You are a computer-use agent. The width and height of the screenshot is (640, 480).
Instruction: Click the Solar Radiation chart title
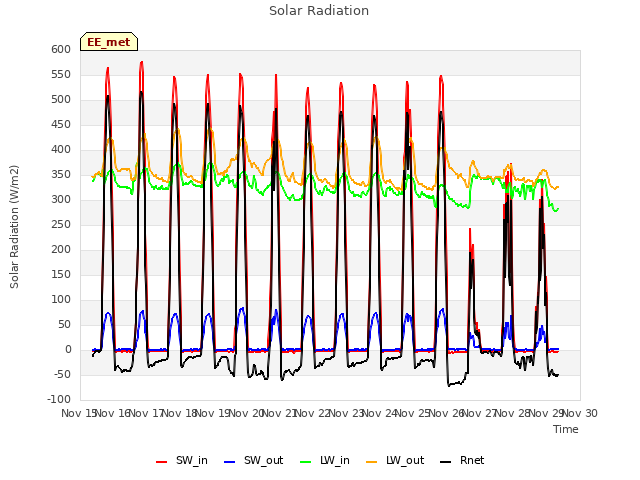tap(319, 11)
